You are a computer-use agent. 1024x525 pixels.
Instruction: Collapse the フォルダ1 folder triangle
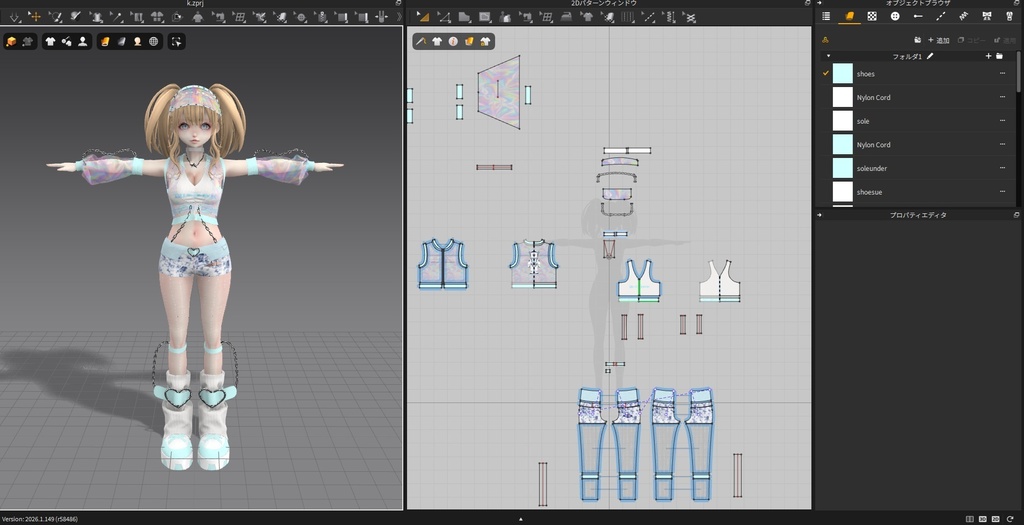[x=829, y=57]
